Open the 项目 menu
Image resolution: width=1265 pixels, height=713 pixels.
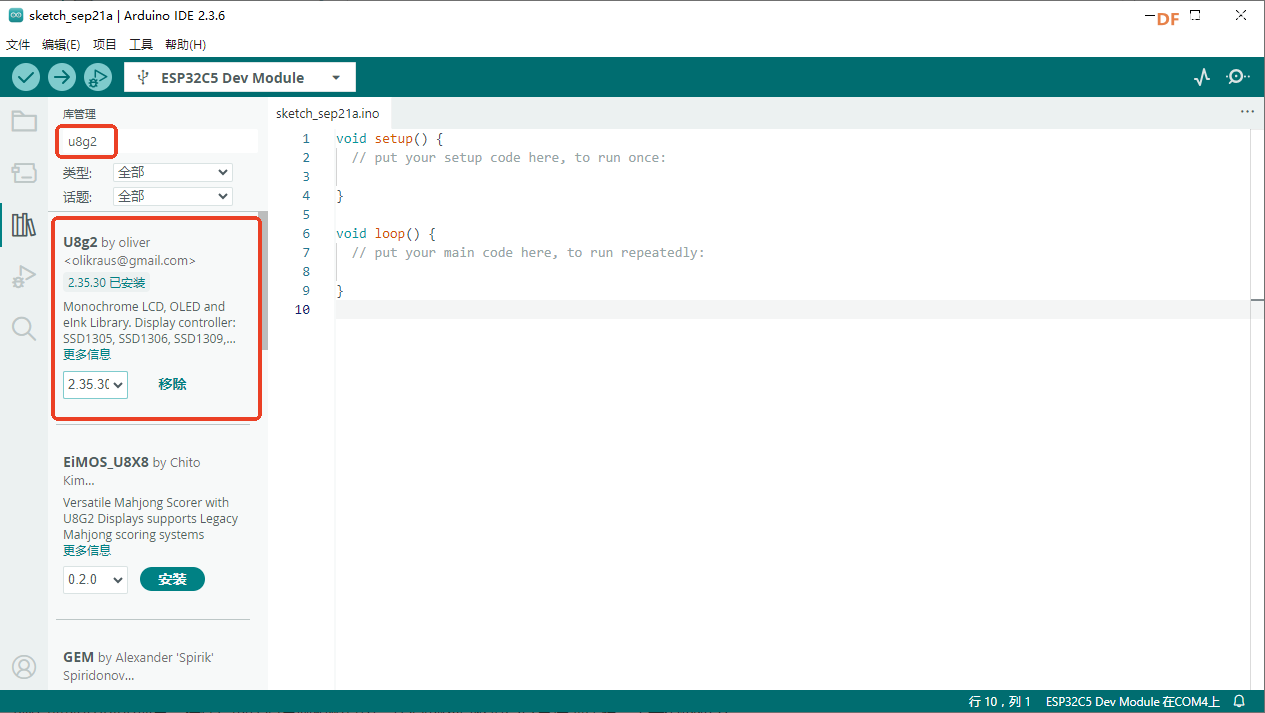[x=105, y=45]
